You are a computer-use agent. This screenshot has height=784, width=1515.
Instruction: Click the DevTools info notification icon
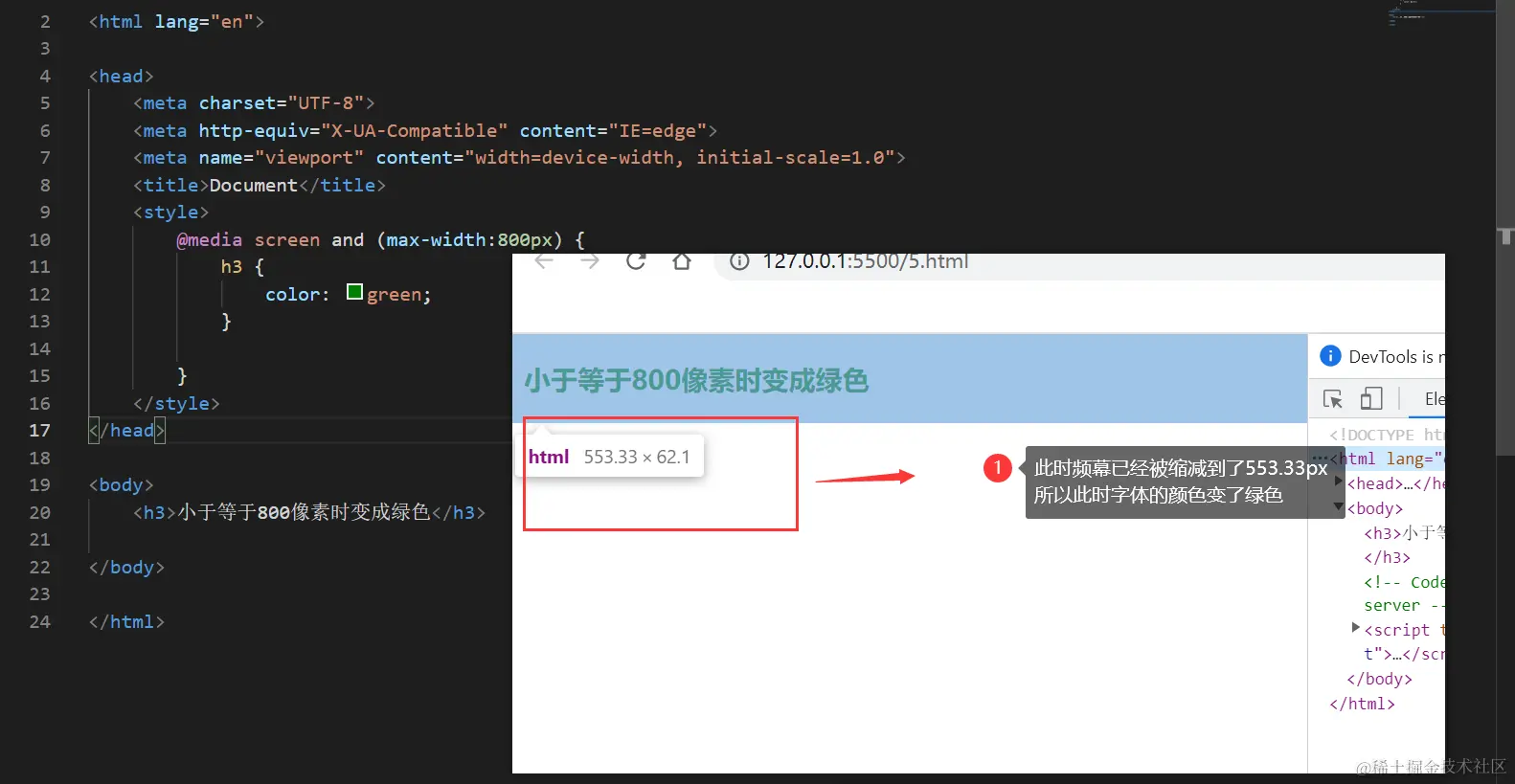tap(1330, 356)
